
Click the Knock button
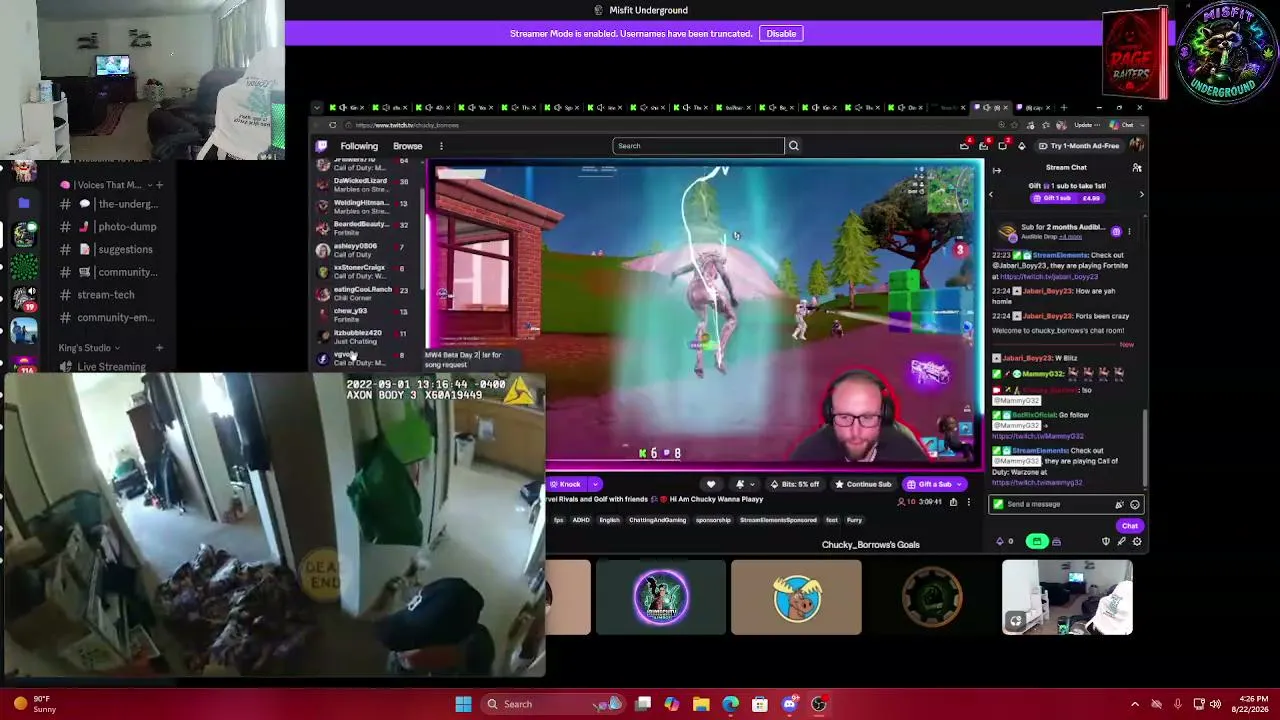click(565, 484)
